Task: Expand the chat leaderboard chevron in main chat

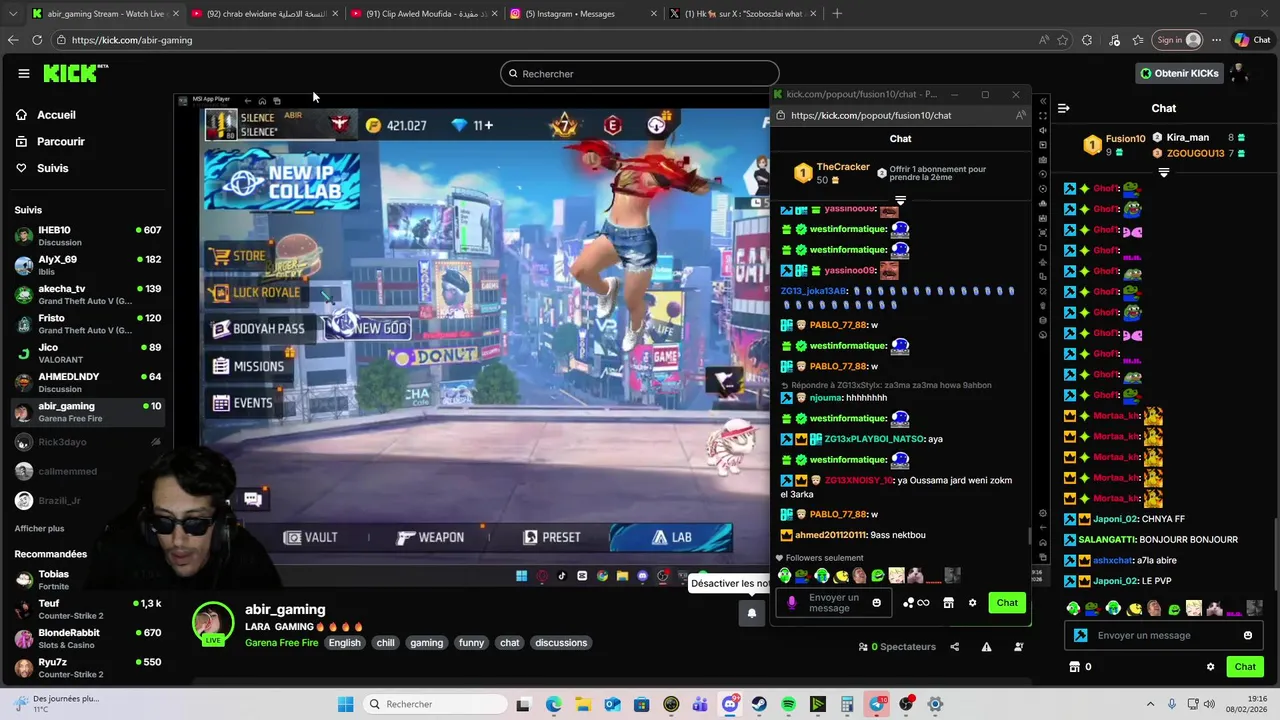Action: pos(1163,173)
